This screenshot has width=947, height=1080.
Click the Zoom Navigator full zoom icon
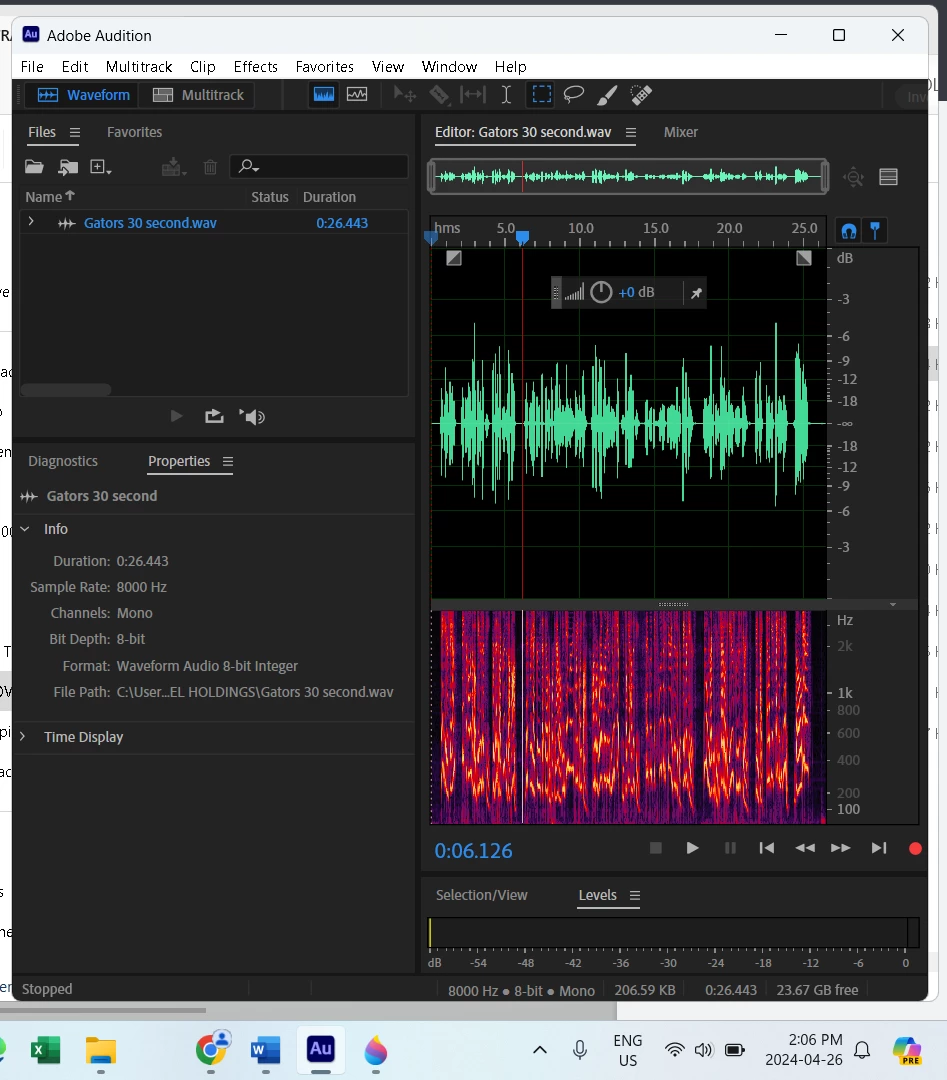coord(853,177)
